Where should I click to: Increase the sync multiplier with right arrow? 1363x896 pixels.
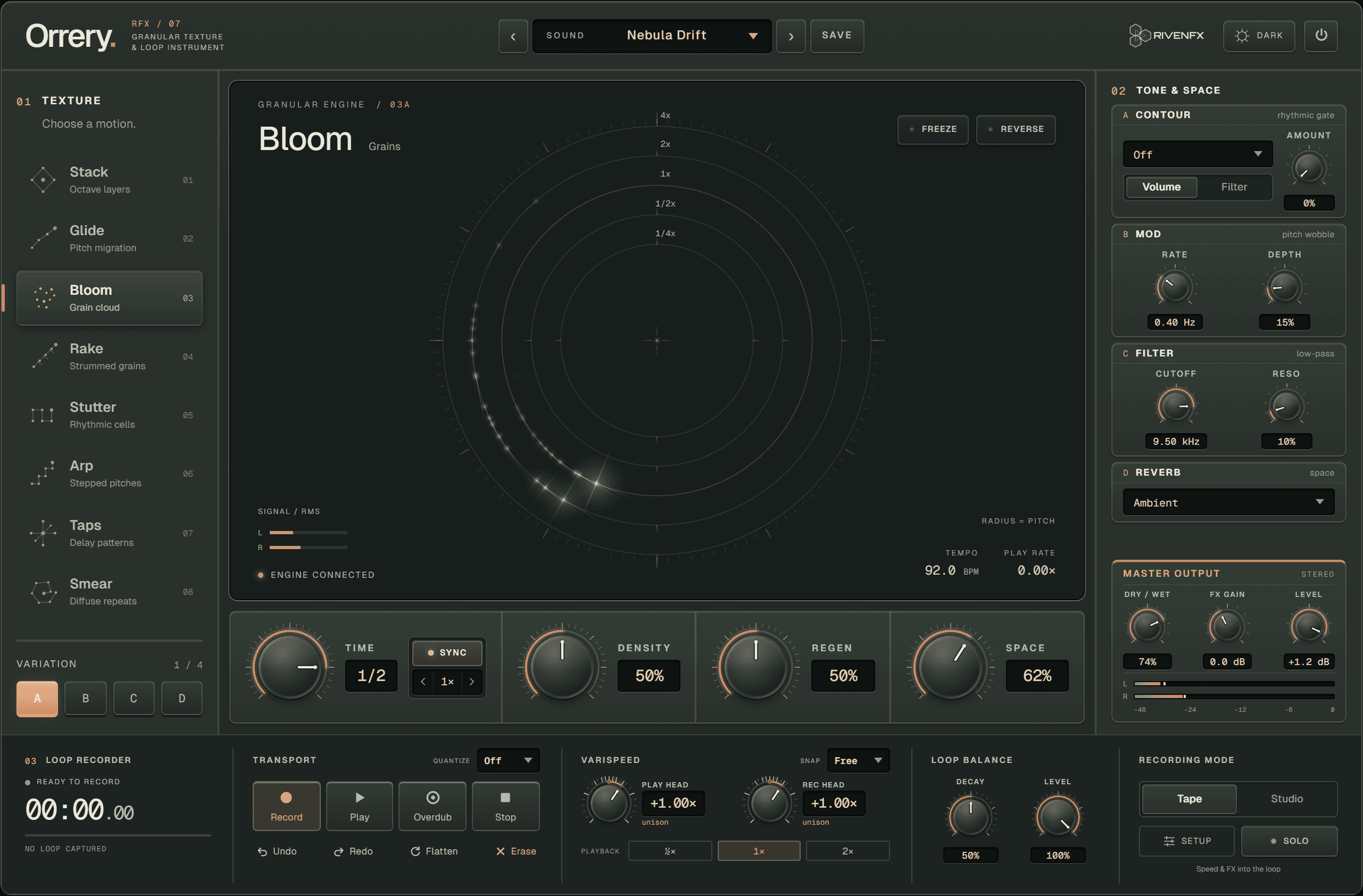471,682
